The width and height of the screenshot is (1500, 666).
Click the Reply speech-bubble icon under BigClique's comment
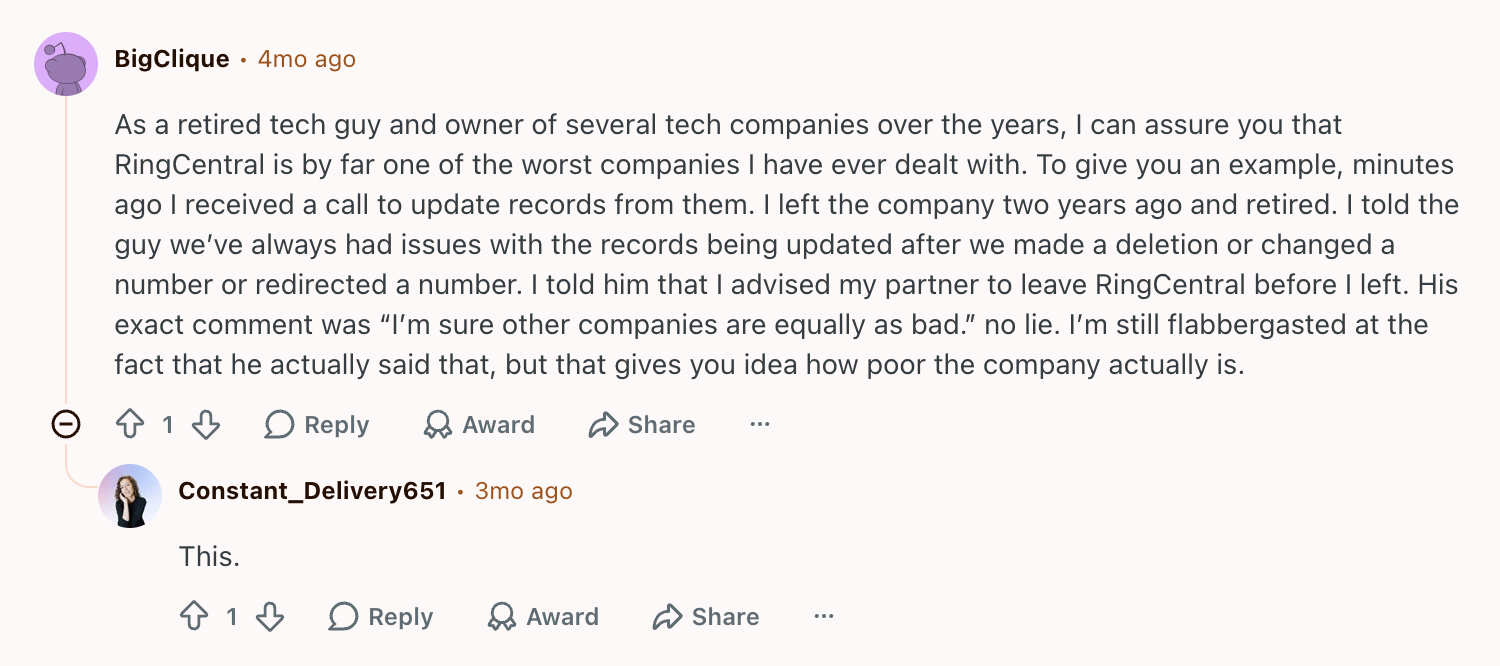click(279, 425)
